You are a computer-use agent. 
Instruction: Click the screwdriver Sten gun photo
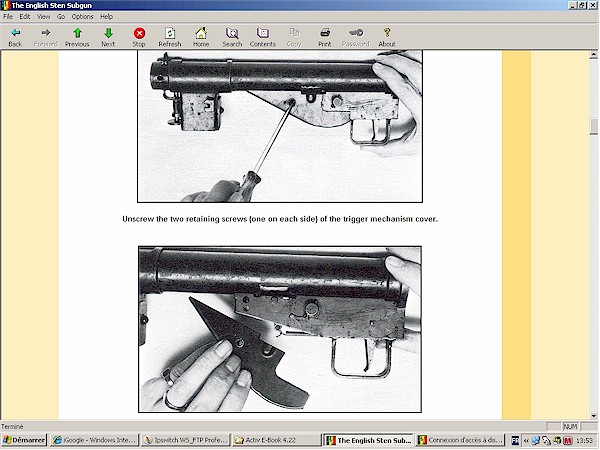pyautogui.click(x=280, y=126)
